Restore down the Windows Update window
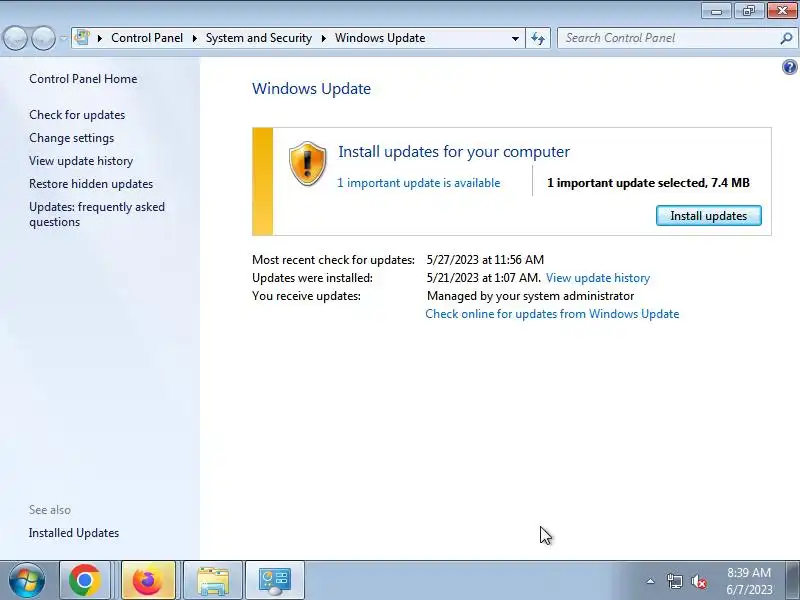This screenshot has height=600, width=800. pyautogui.click(x=749, y=11)
